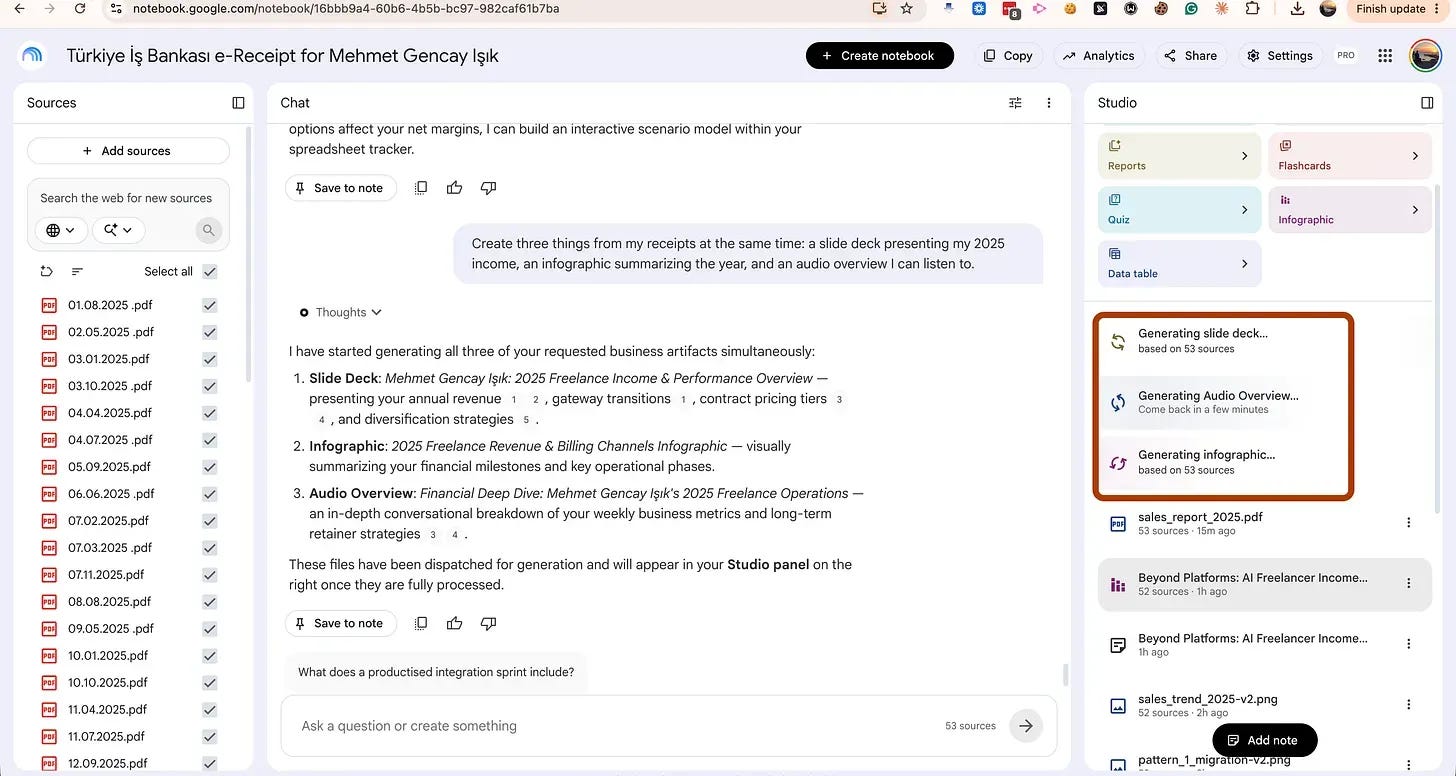This screenshot has width=1456, height=776.
Task: Go back using the browser back arrow
Action: [x=19, y=9]
